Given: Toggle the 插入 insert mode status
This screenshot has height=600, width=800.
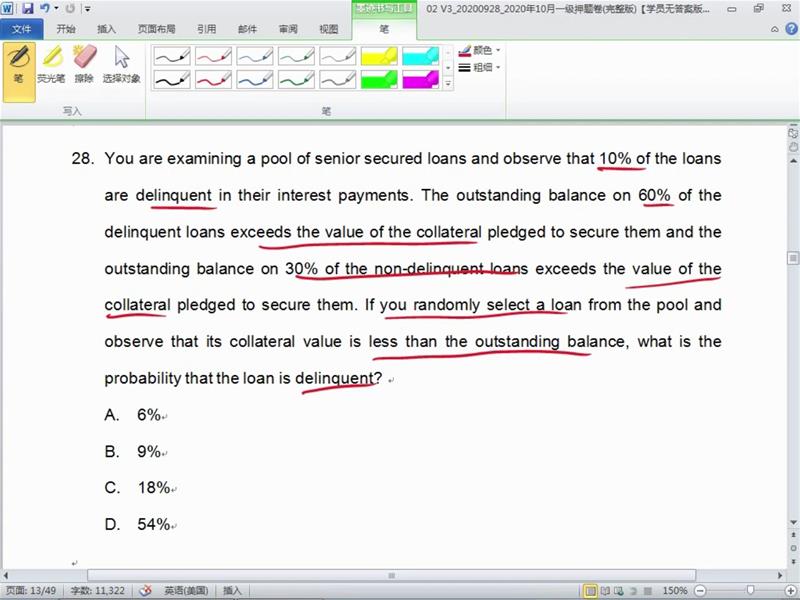Looking at the screenshot, I should 232,591.
